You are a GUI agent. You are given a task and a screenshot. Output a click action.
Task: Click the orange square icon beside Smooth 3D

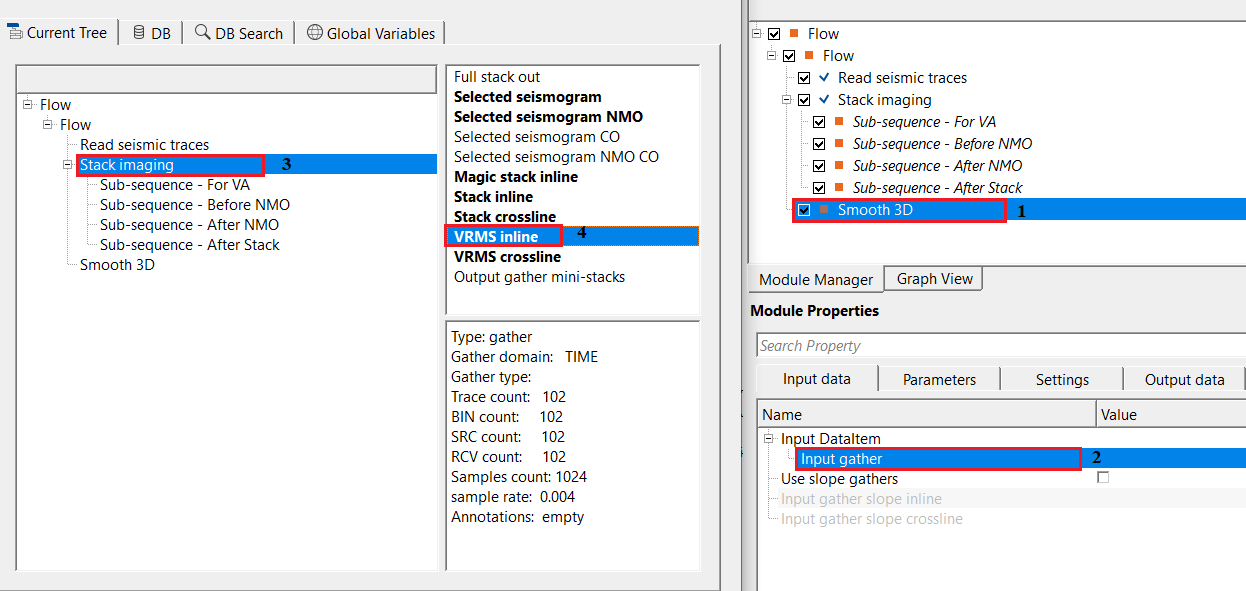(824, 209)
